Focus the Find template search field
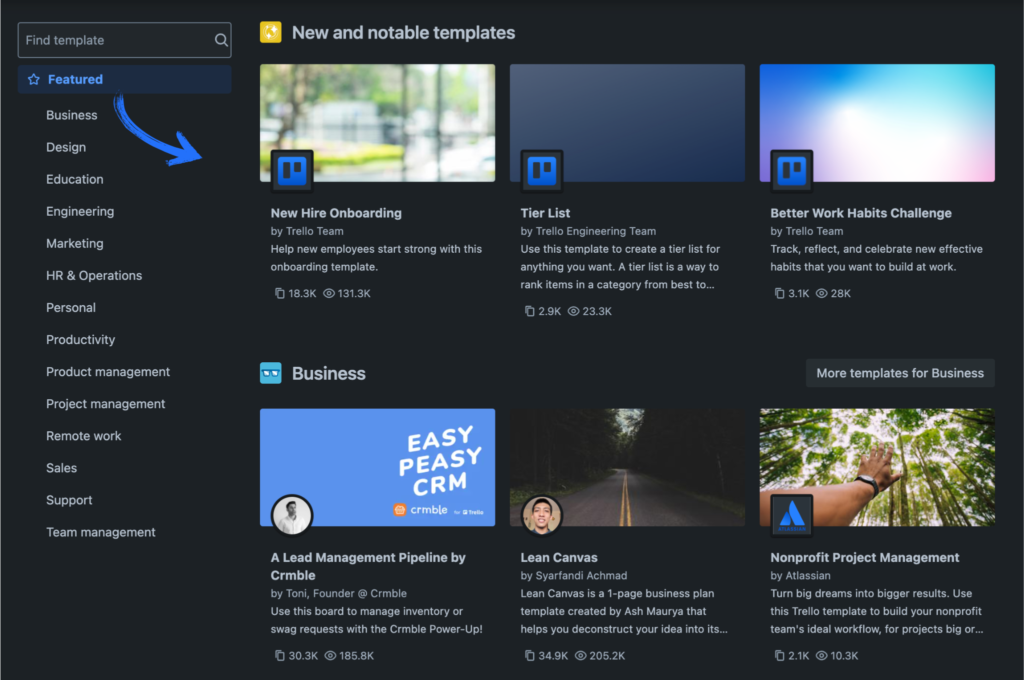 pos(124,40)
